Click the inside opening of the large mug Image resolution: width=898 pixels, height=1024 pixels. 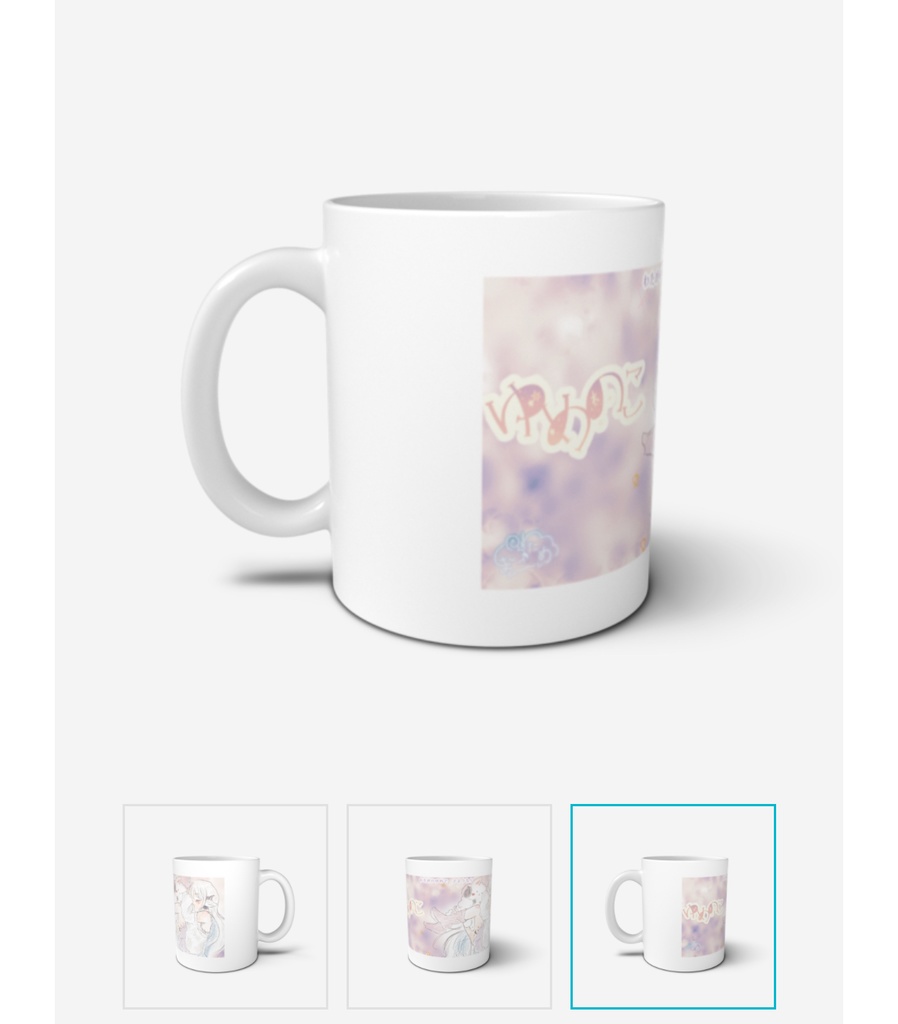494,200
